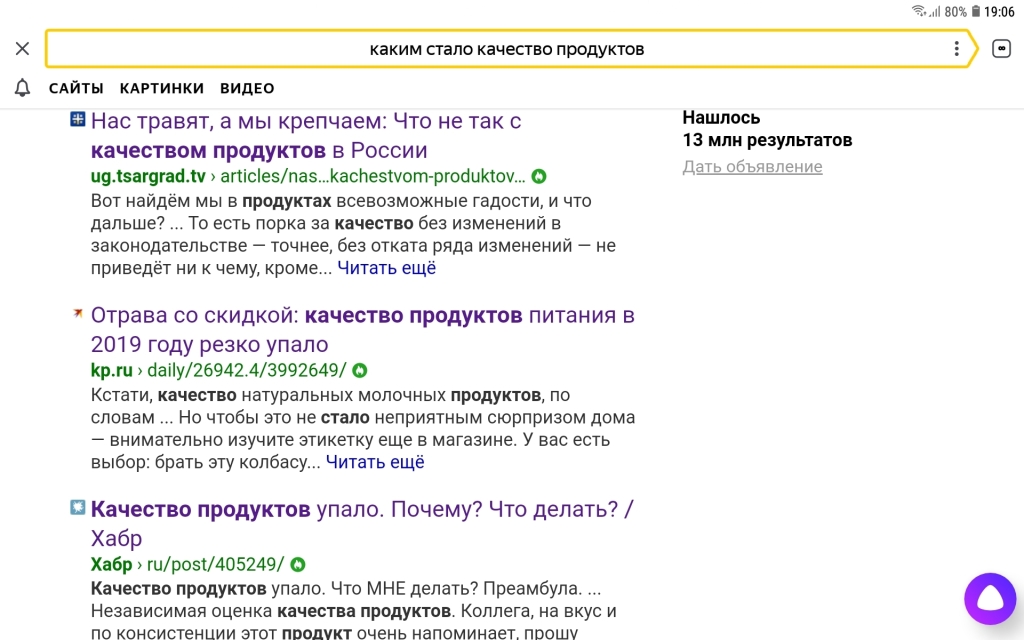
Task: Click the 'Дать объявление' link
Action: [x=752, y=167]
